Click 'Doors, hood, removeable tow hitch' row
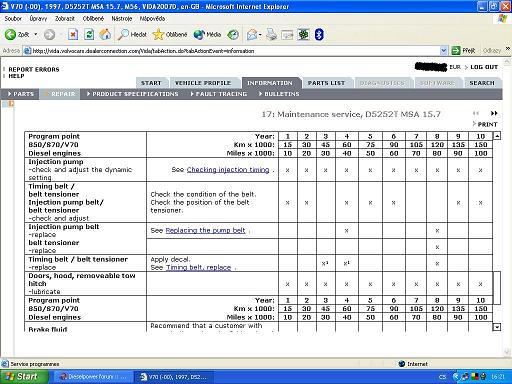 coord(259,284)
